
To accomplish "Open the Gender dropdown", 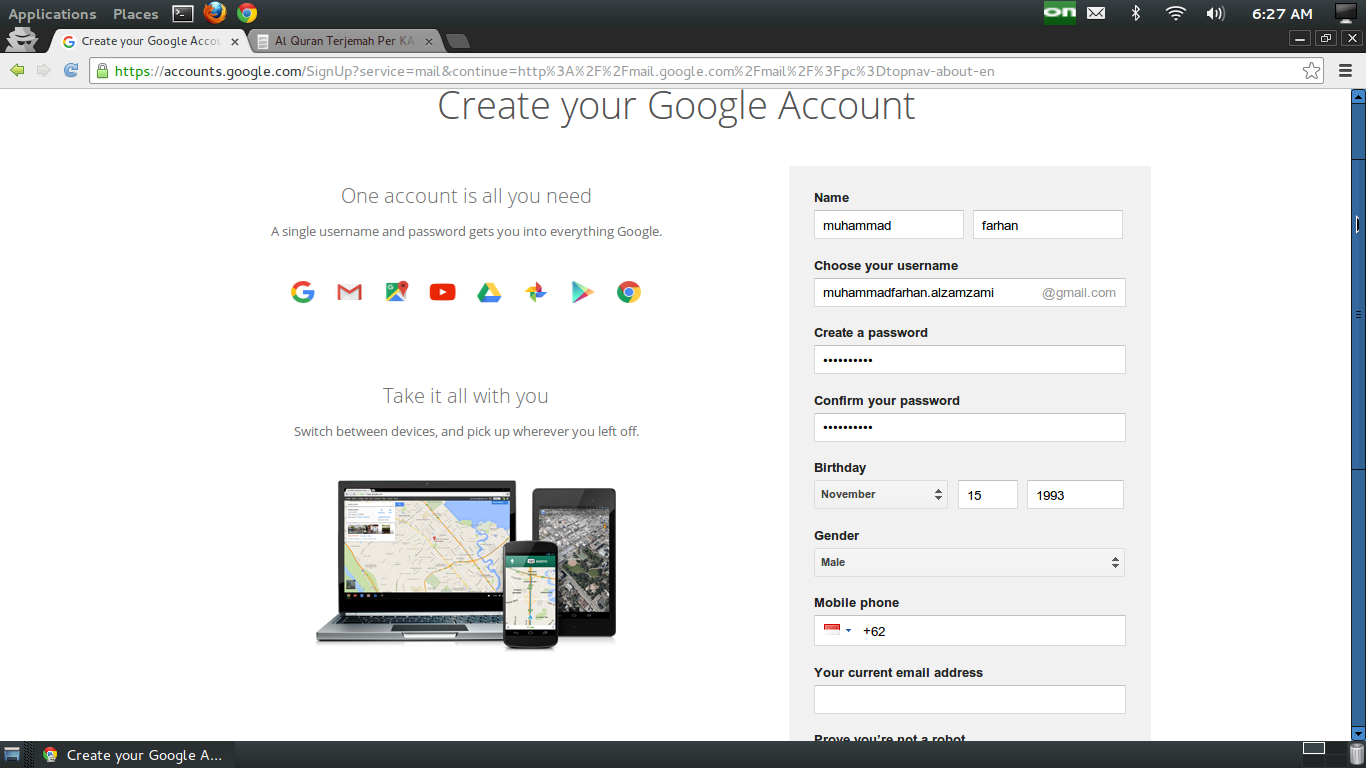I will click(x=969, y=562).
